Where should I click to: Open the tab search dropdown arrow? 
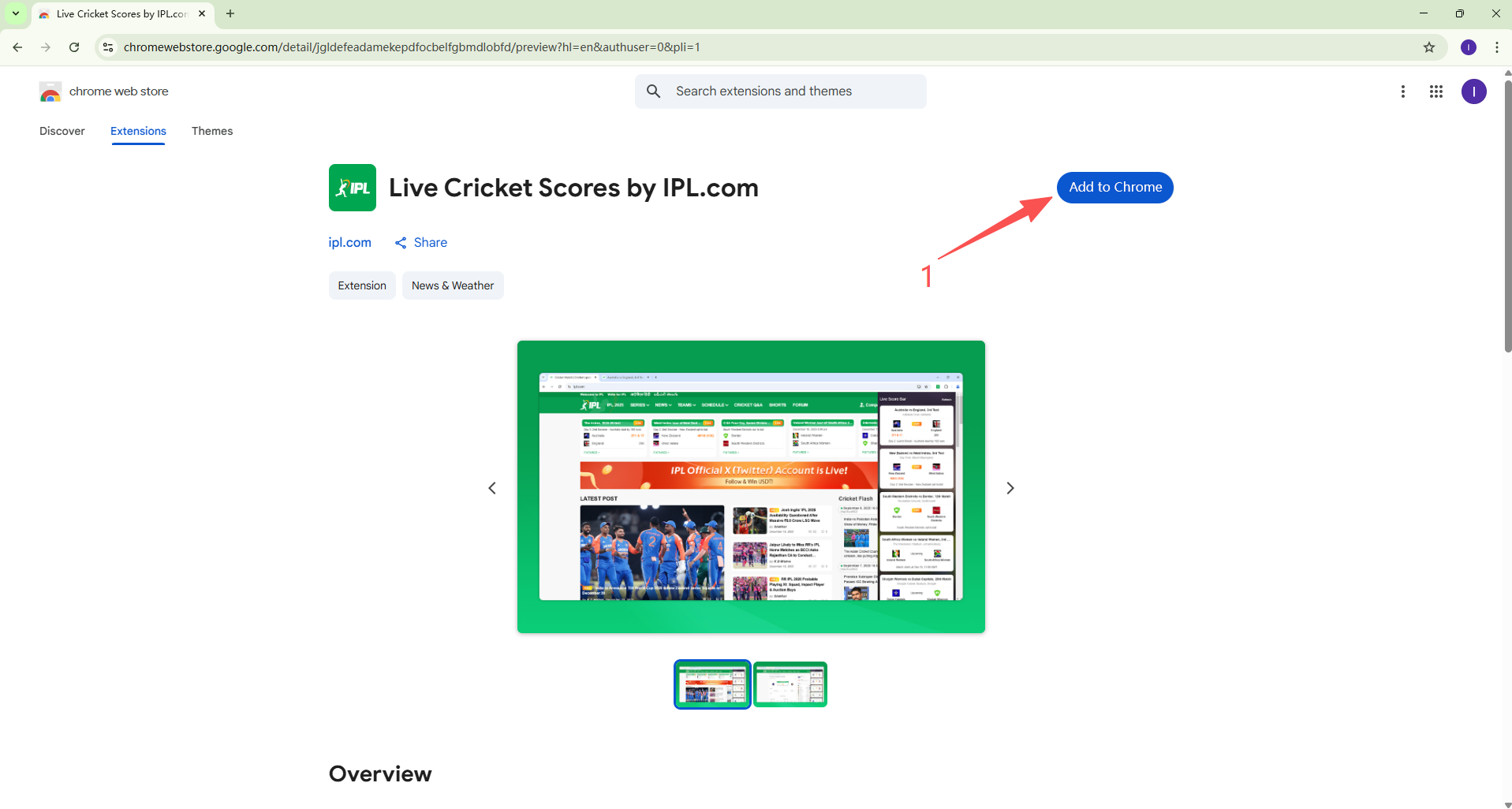16,13
